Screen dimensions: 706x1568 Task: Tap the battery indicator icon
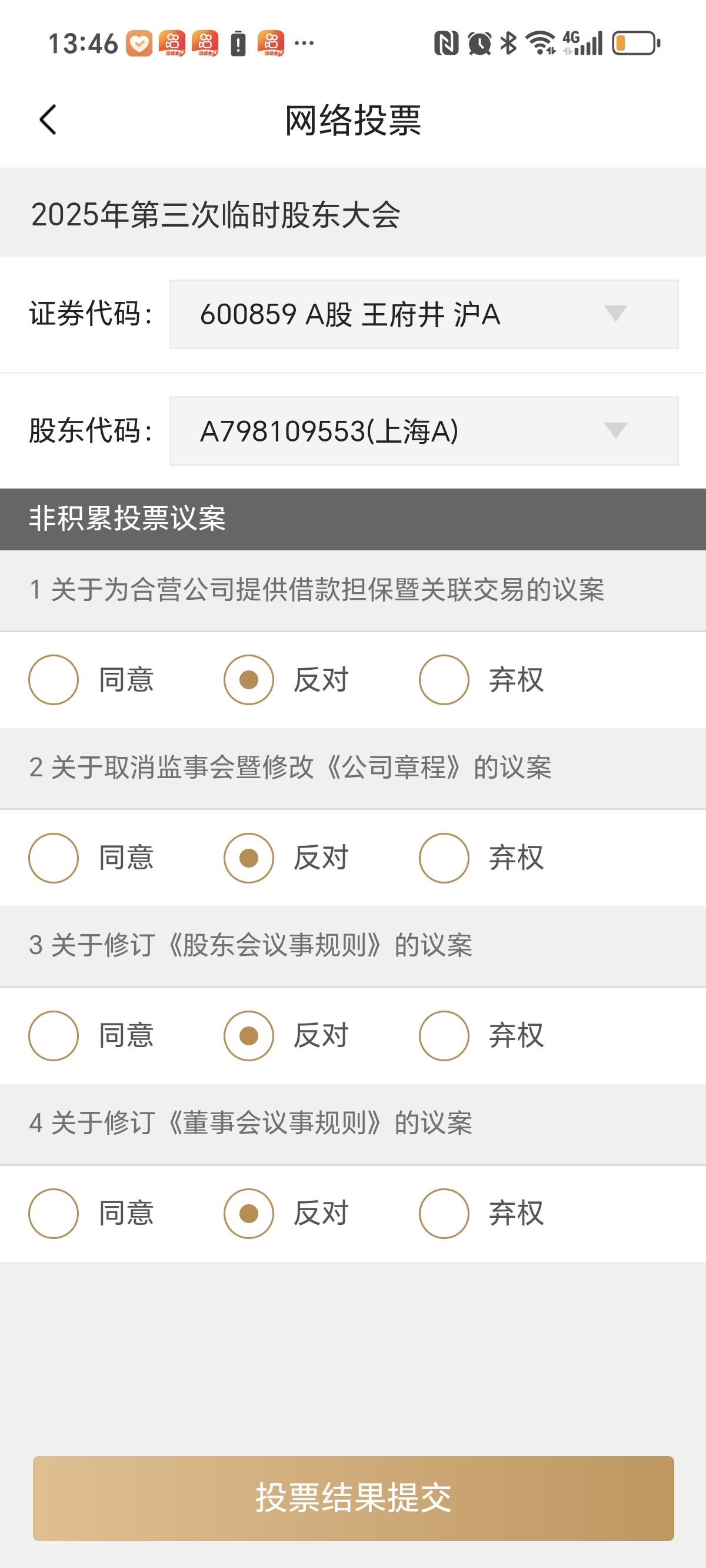(x=636, y=43)
